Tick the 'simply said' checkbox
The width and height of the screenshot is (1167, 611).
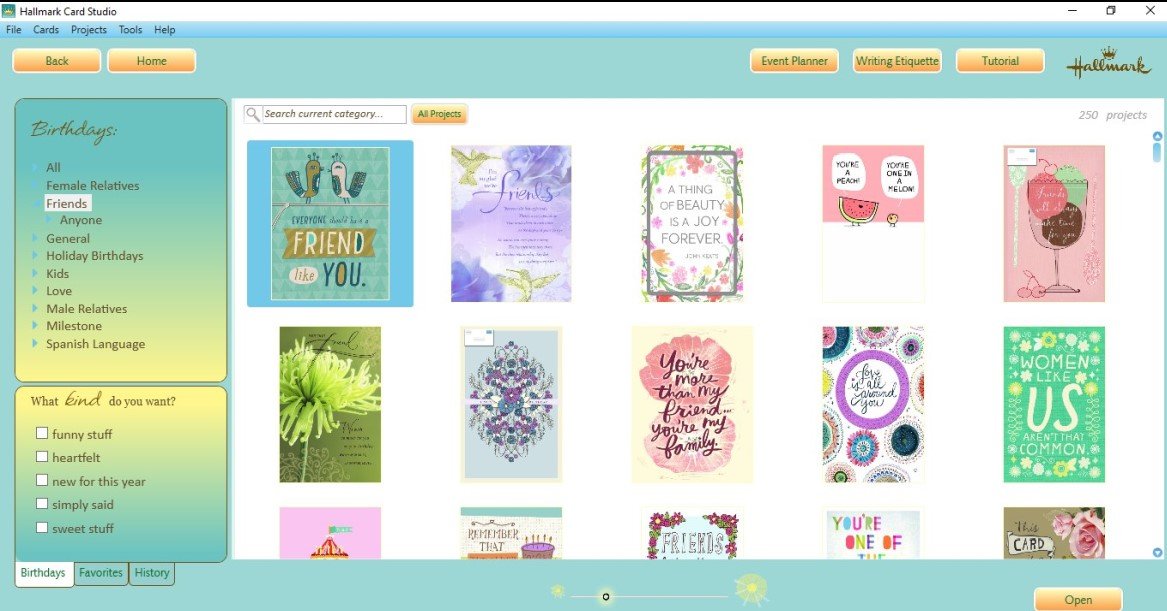pyautogui.click(x=42, y=504)
